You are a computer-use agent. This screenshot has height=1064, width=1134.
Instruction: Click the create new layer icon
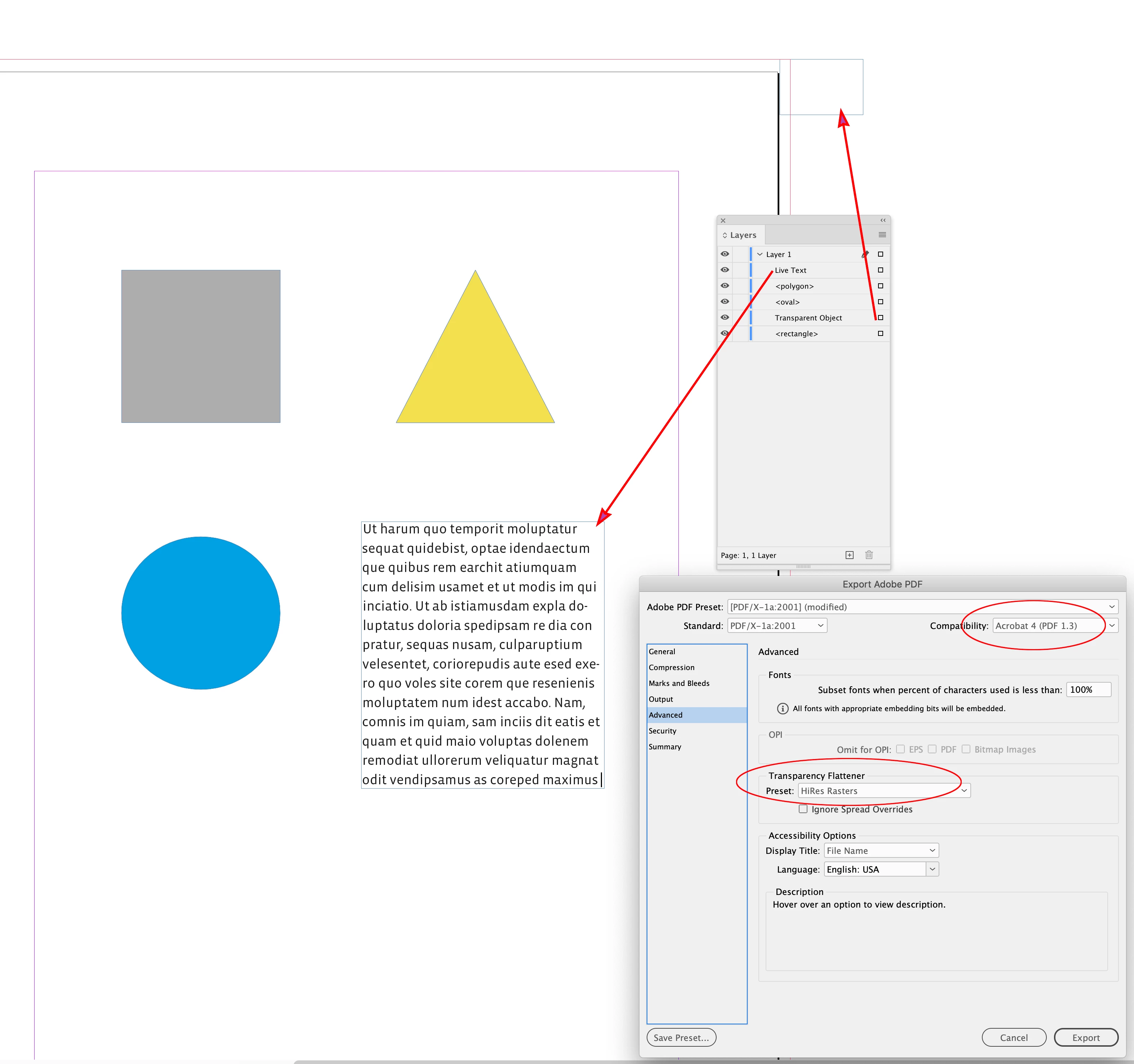849,555
